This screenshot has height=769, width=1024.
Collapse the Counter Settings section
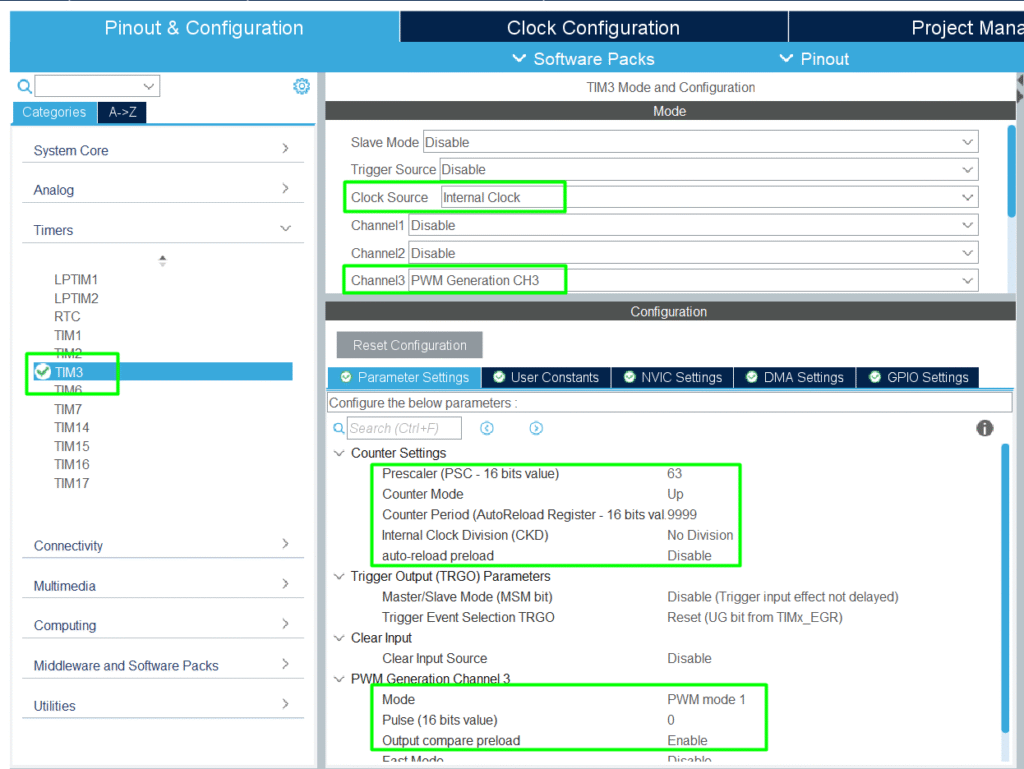click(x=338, y=453)
